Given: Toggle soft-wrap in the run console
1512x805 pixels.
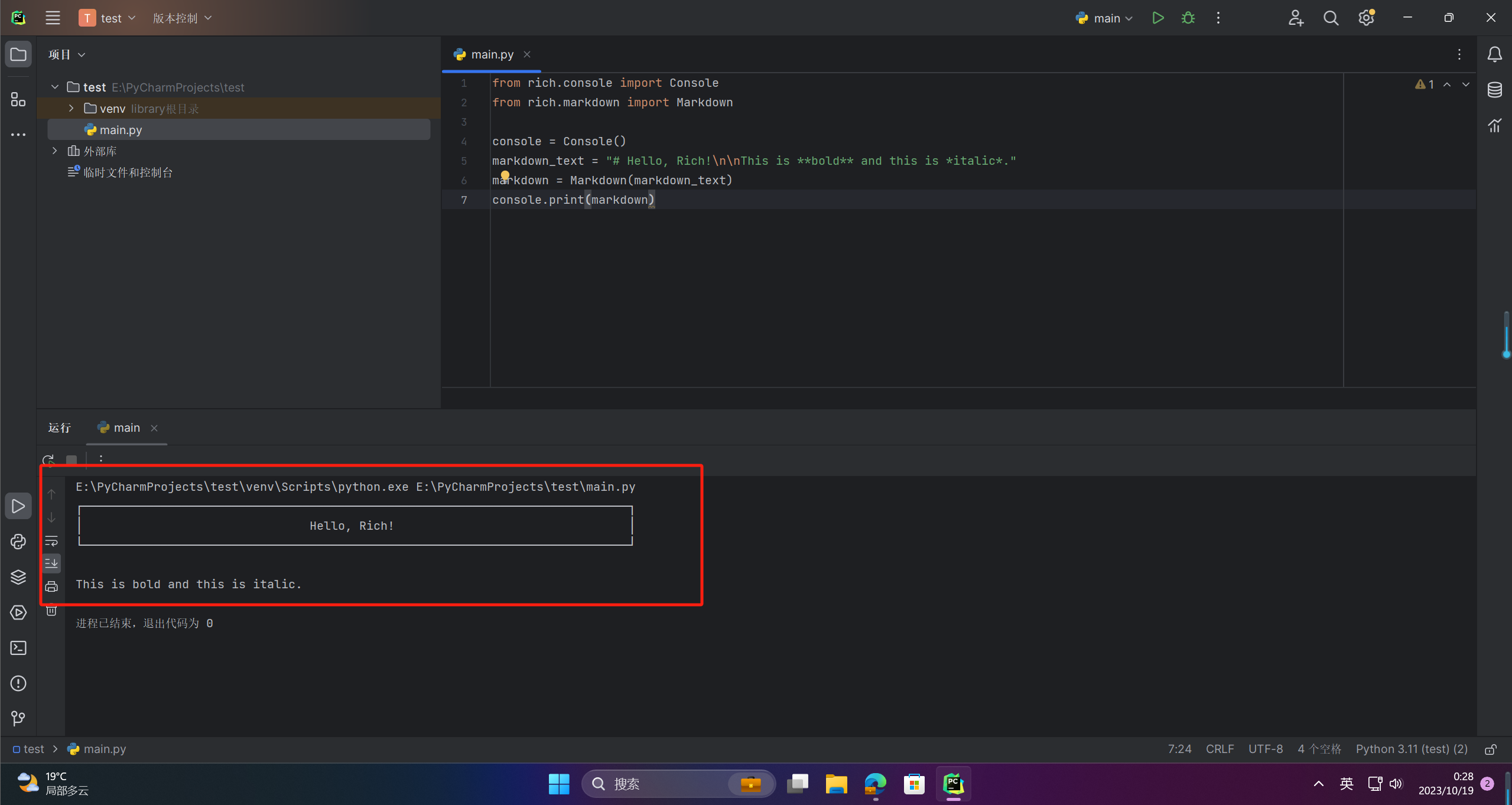Looking at the screenshot, I should tap(51, 540).
